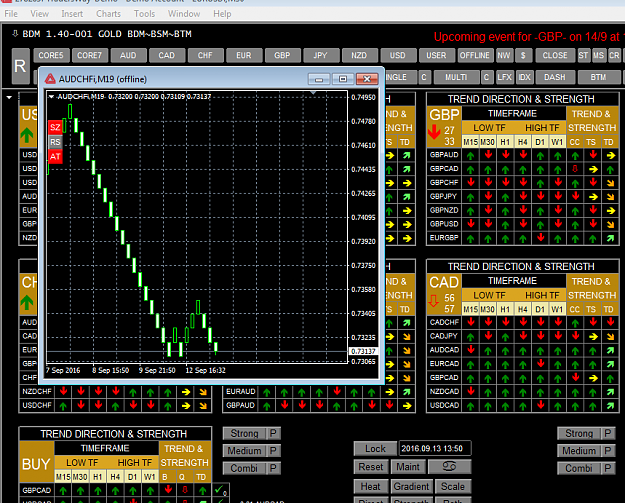Click the CAD hollow down arrow icon

[x=434, y=301]
